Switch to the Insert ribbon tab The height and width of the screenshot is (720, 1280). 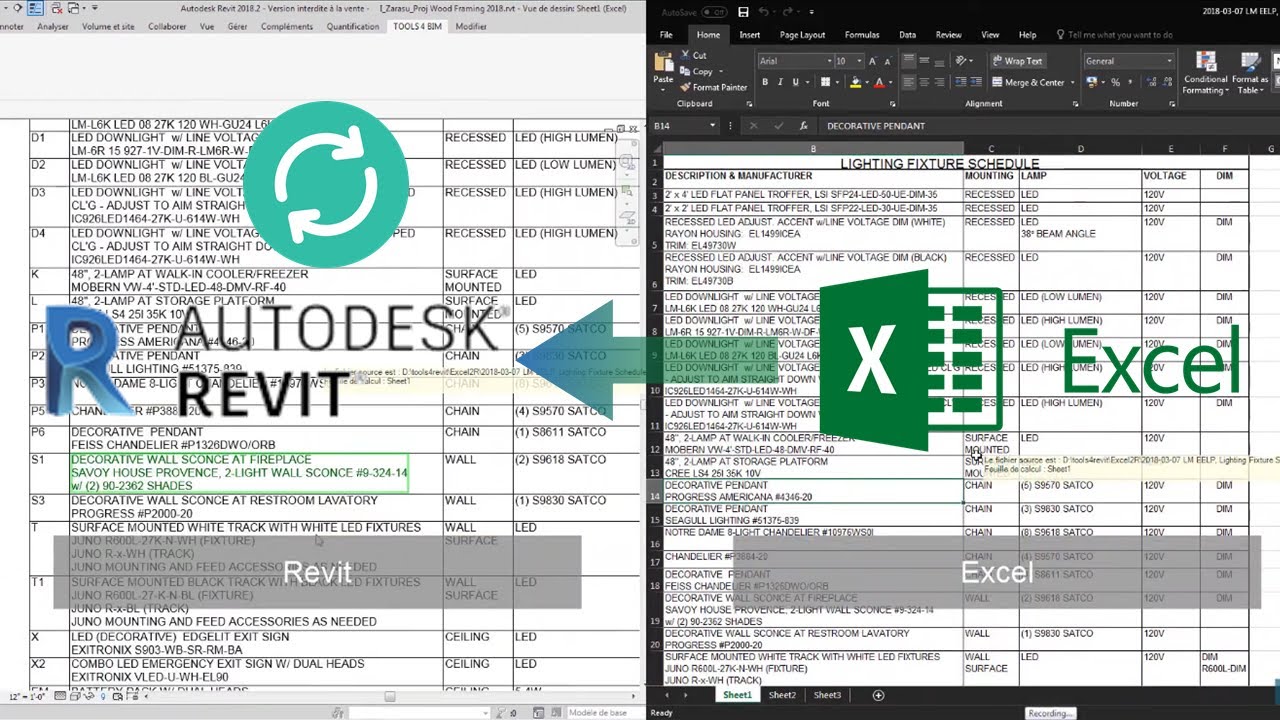(x=750, y=35)
